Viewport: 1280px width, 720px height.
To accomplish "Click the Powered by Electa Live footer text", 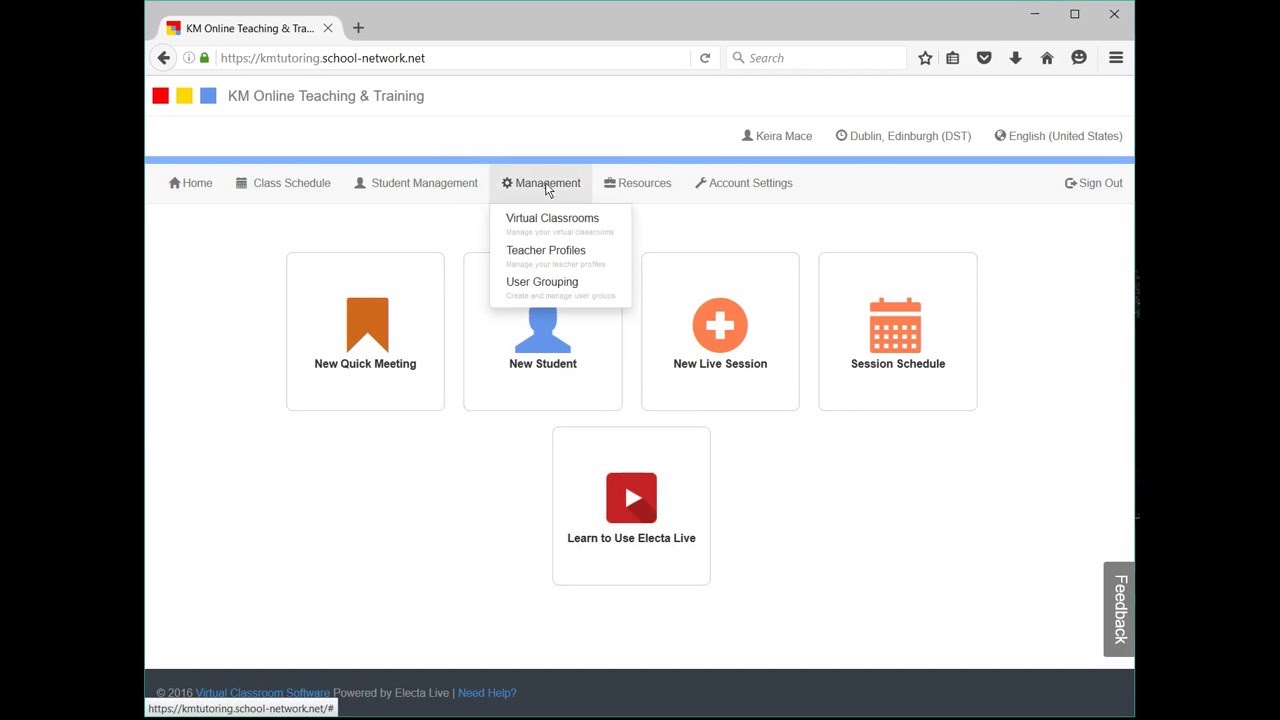I will tap(391, 692).
